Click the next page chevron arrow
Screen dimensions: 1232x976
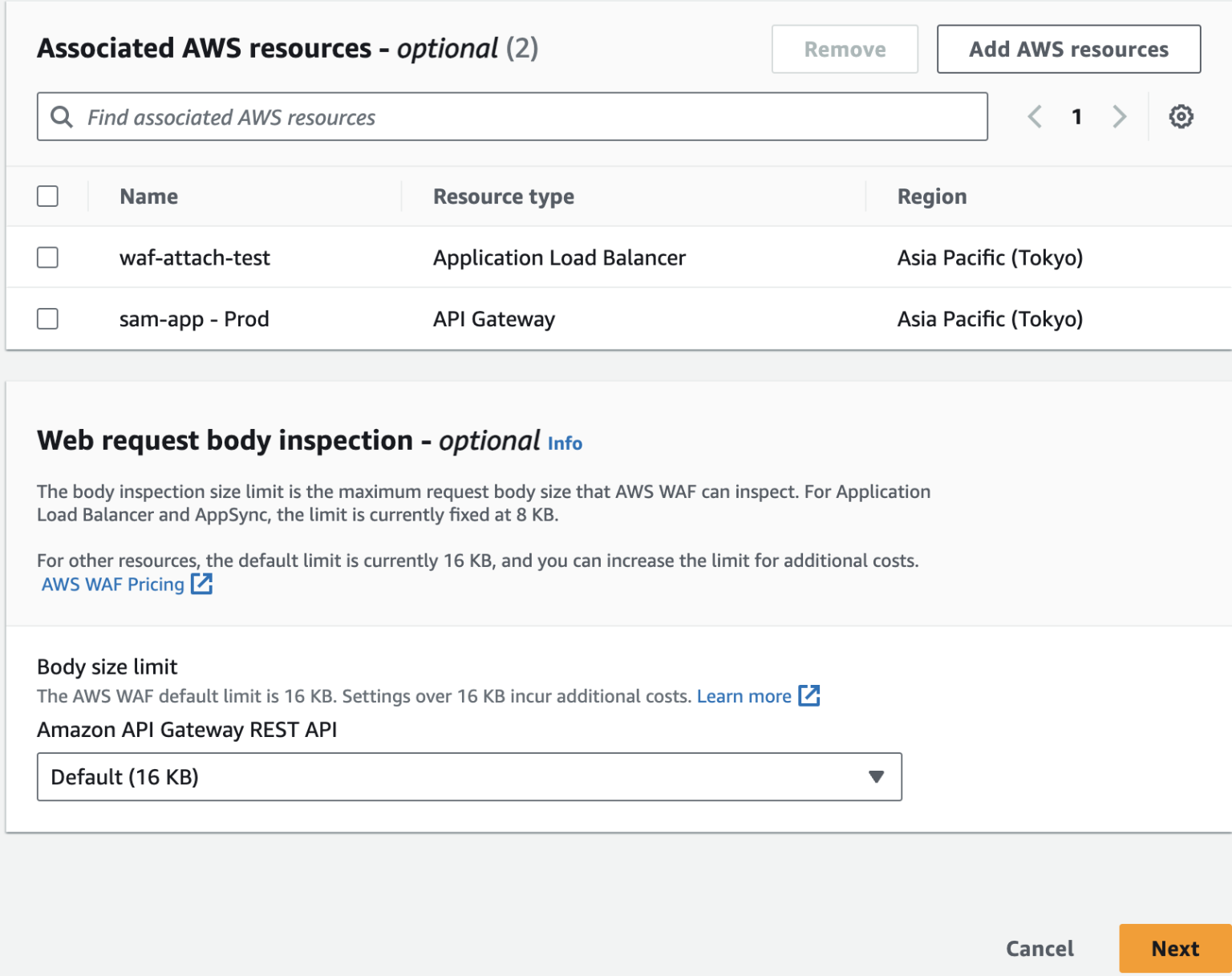tap(1120, 116)
